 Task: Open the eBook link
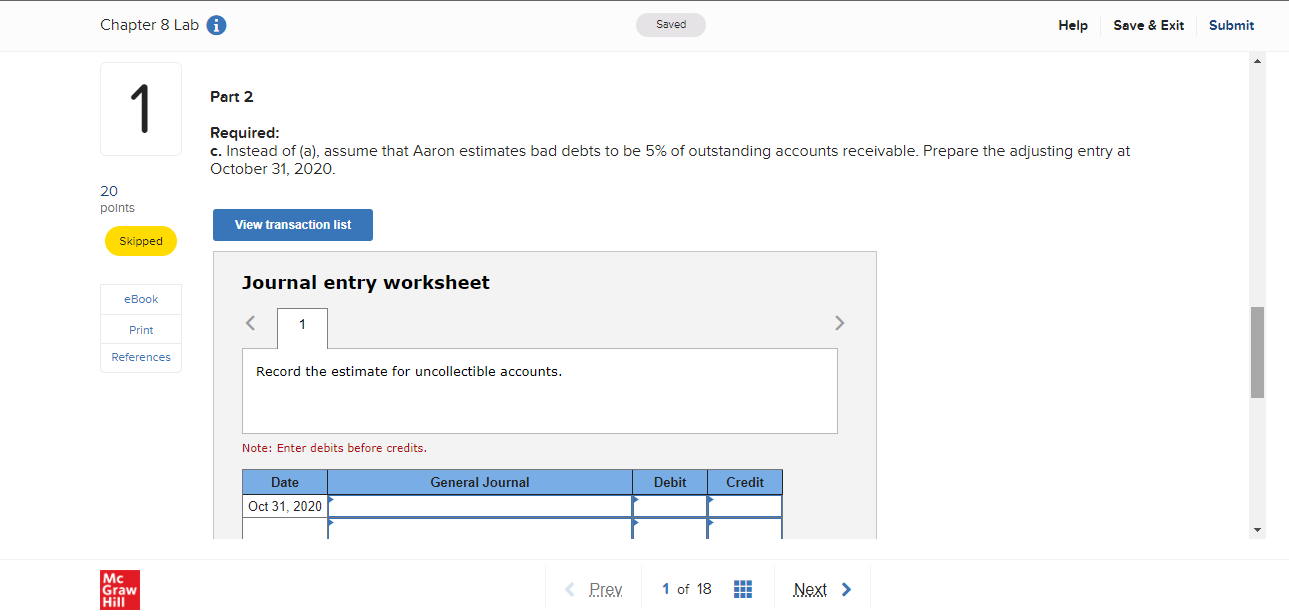tap(140, 298)
